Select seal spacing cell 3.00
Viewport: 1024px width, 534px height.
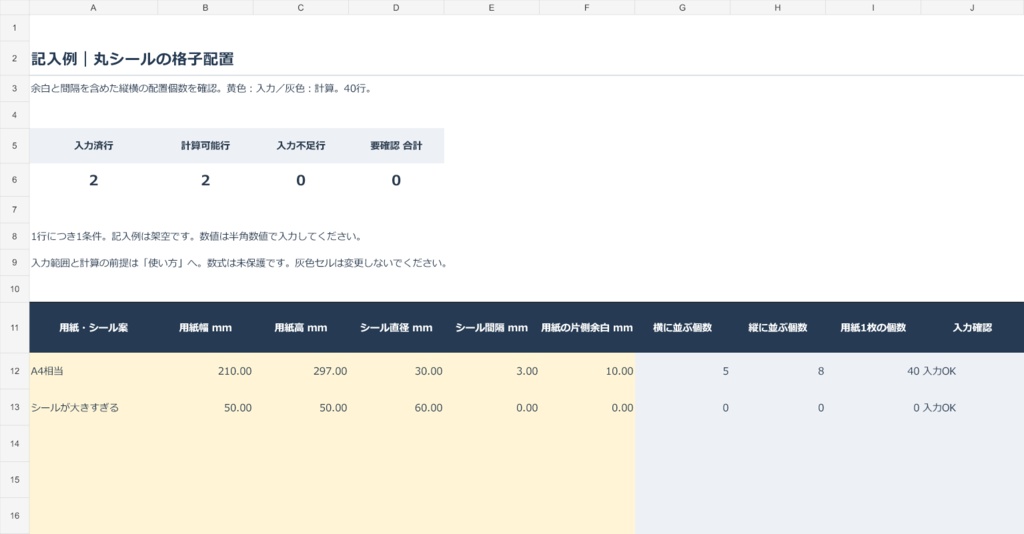(x=491, y=371)
